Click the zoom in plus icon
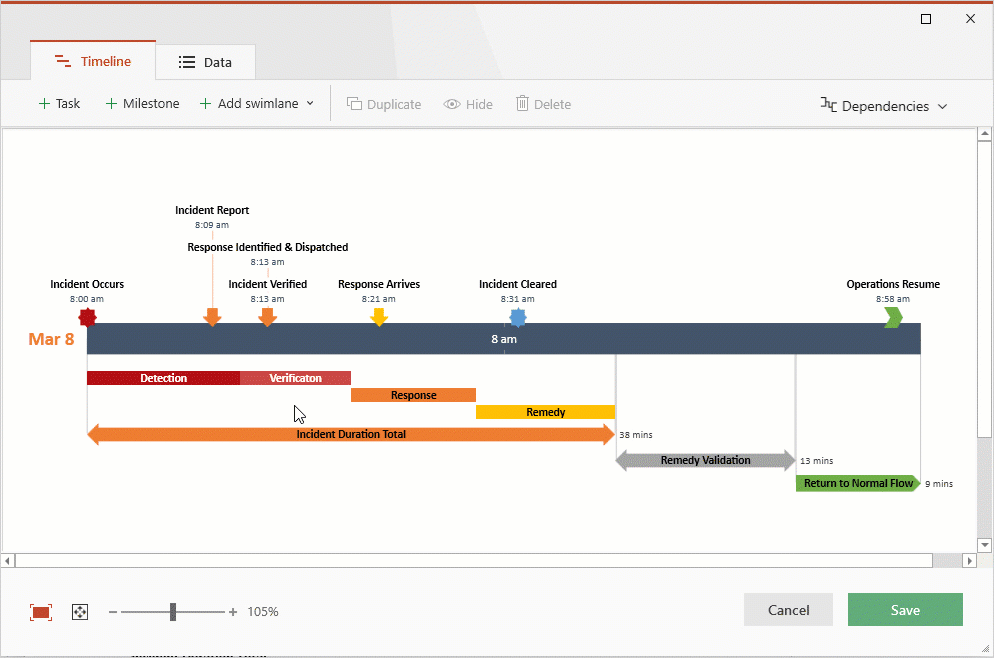 (232, 611)
